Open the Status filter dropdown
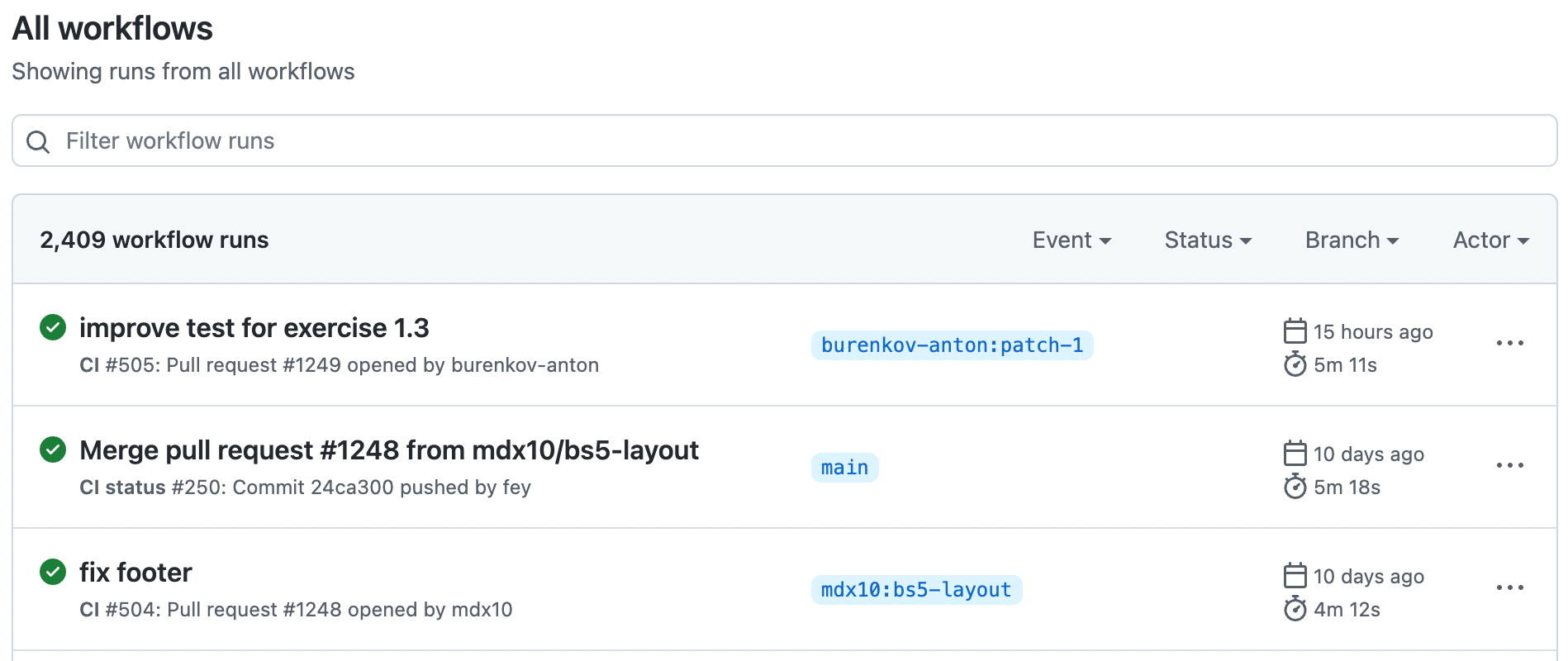 tap(1206, 240)
